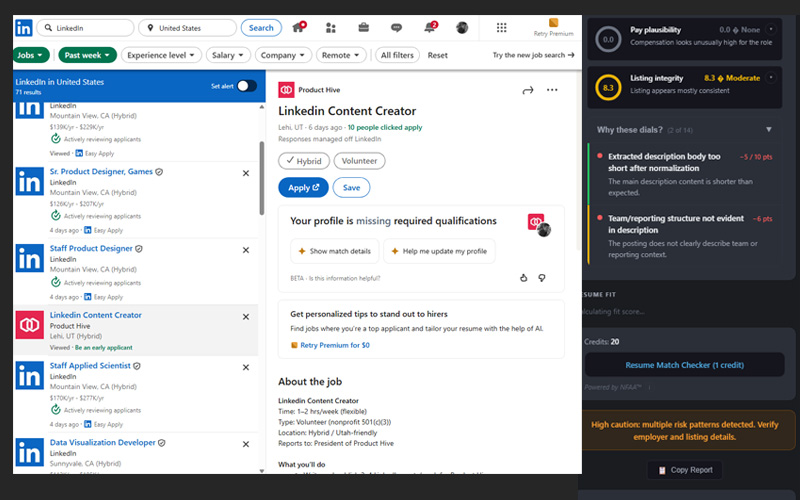Open the Notifications bell icon
This screenshot has width=800, height=500.
429,28
